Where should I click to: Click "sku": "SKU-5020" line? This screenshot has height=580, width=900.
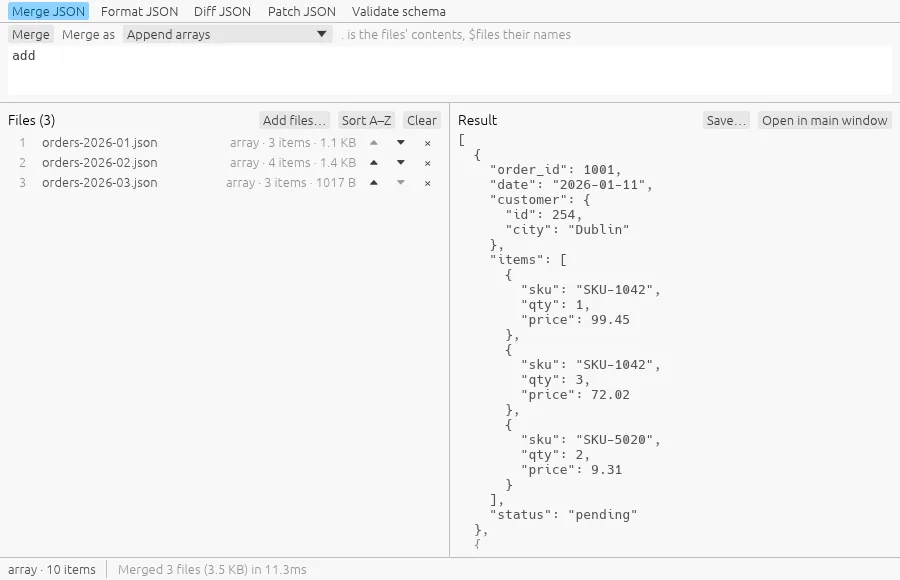coord(590,440)
